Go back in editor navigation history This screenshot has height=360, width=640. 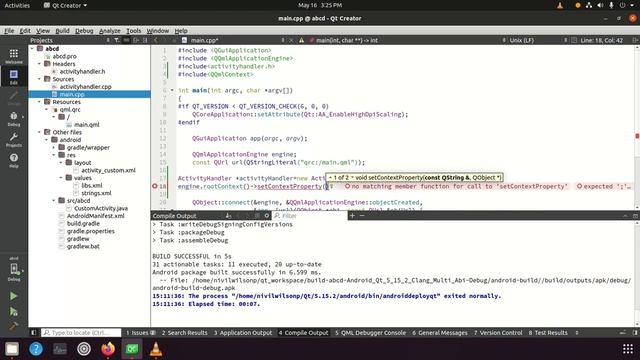click(156, 40)
